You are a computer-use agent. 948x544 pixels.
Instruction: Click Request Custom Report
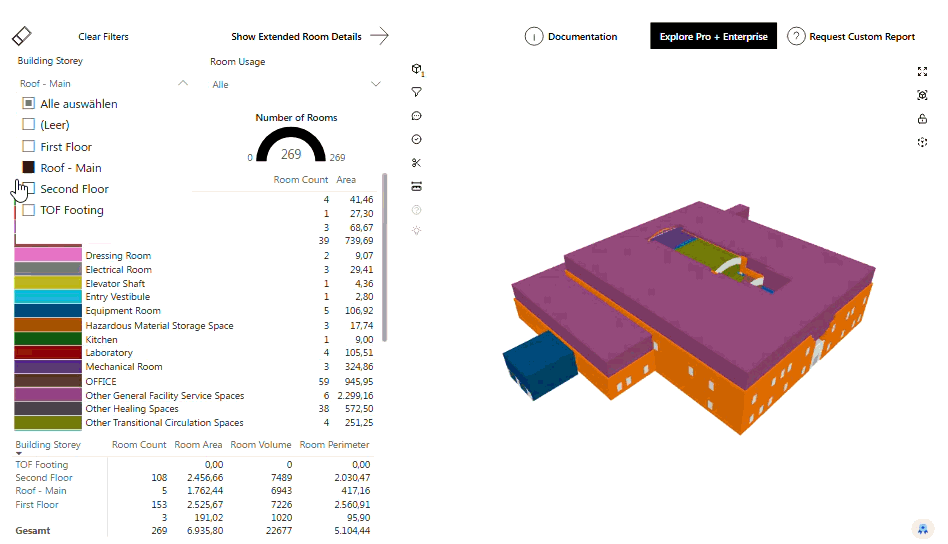[862, 36]
